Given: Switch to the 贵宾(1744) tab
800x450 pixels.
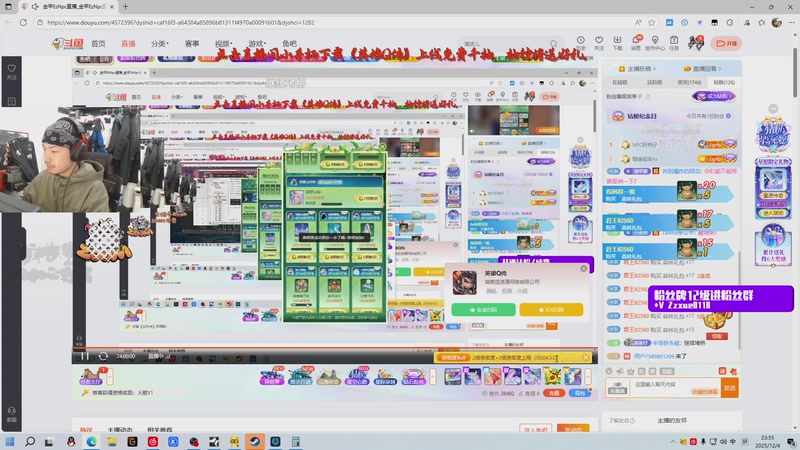Looking at the screenshot, I should 689,82.
